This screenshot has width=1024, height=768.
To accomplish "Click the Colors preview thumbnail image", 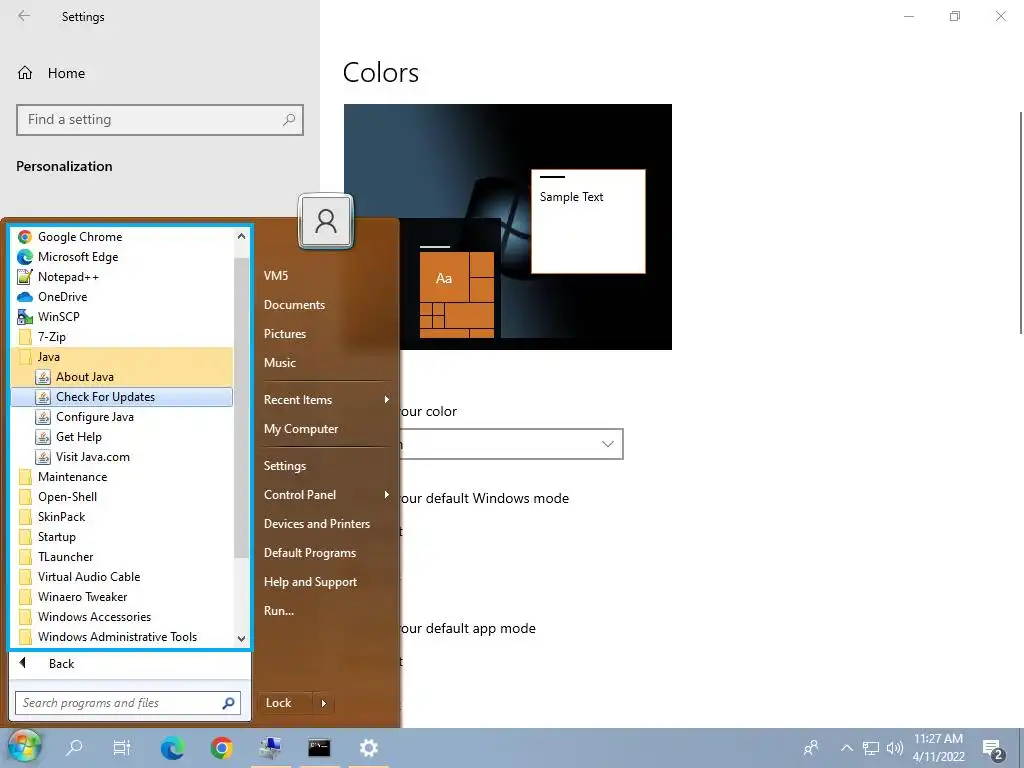I will (x=507, y=227).
